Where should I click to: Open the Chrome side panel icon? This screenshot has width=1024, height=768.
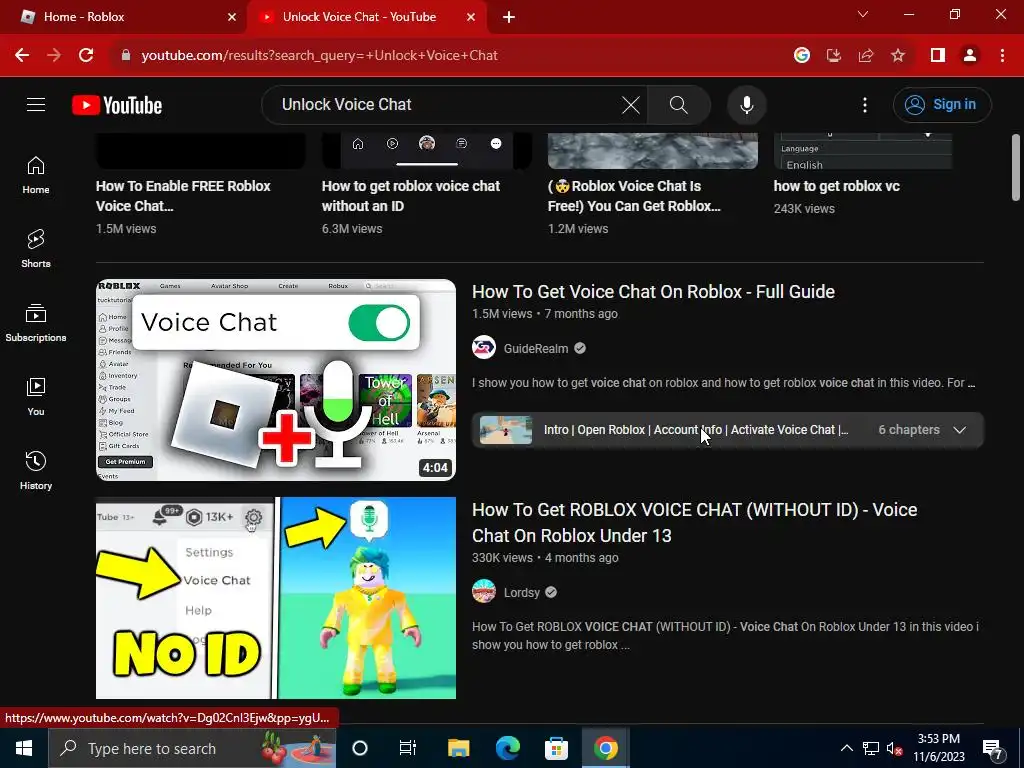tap(938, 56)
